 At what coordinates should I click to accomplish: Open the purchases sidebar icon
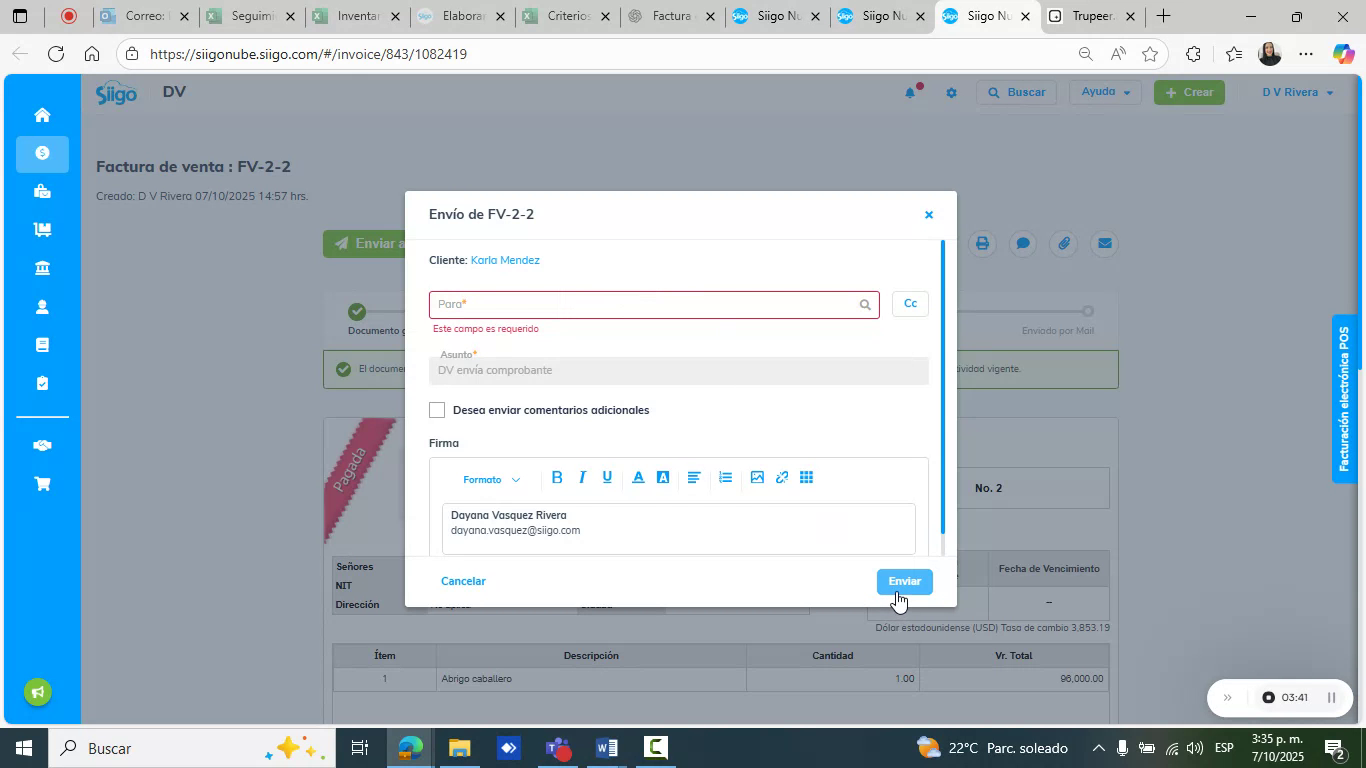click(x=42, y=192)
